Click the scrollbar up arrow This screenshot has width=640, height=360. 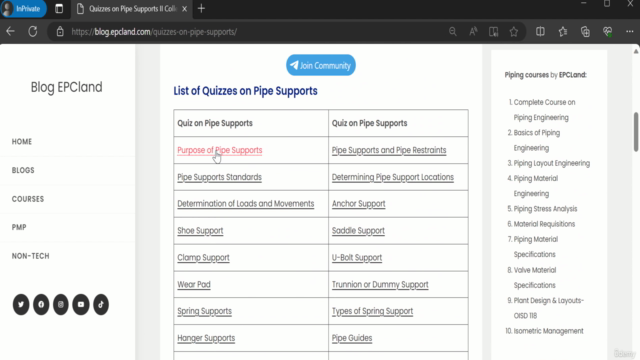click(x=636, y=51)
